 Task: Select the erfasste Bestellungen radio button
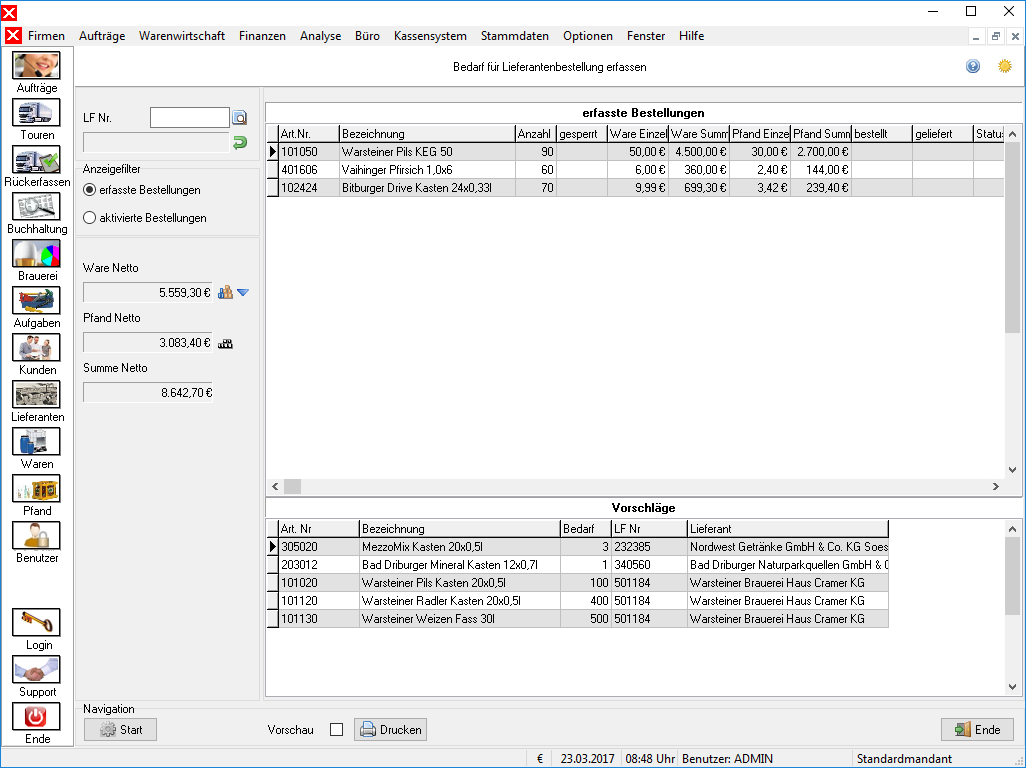click(x=90, y=190)
